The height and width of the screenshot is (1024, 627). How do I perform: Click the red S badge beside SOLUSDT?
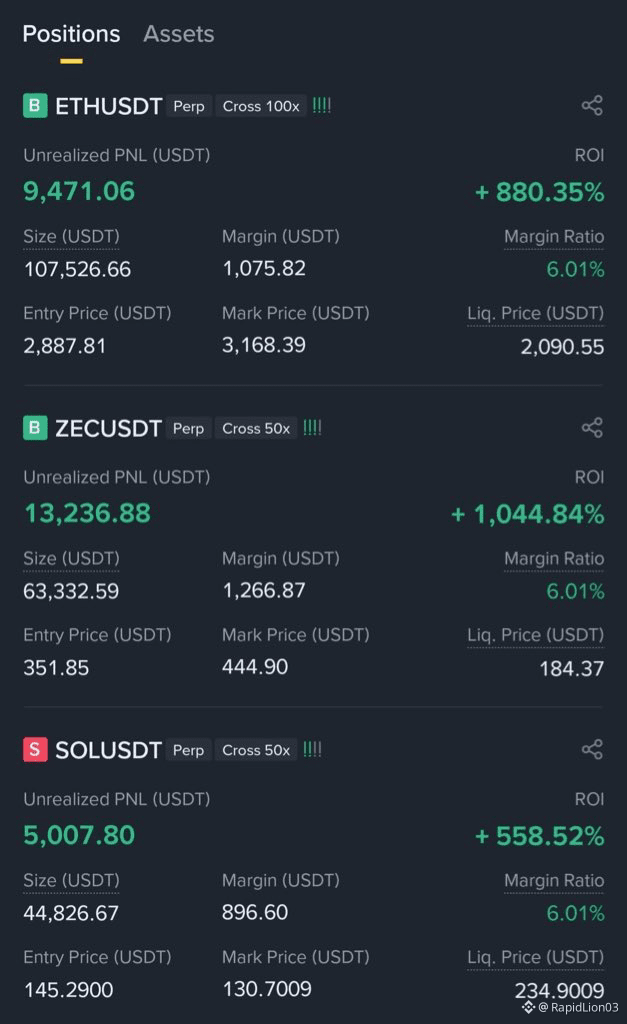[35, 750]
